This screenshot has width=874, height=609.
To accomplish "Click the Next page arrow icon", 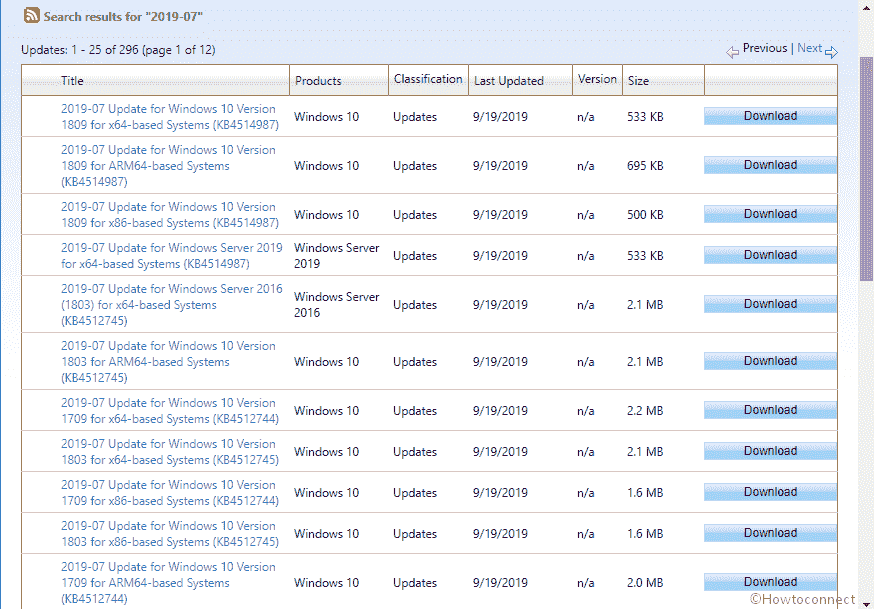I will pyautogui.click(x=831, y=52).
